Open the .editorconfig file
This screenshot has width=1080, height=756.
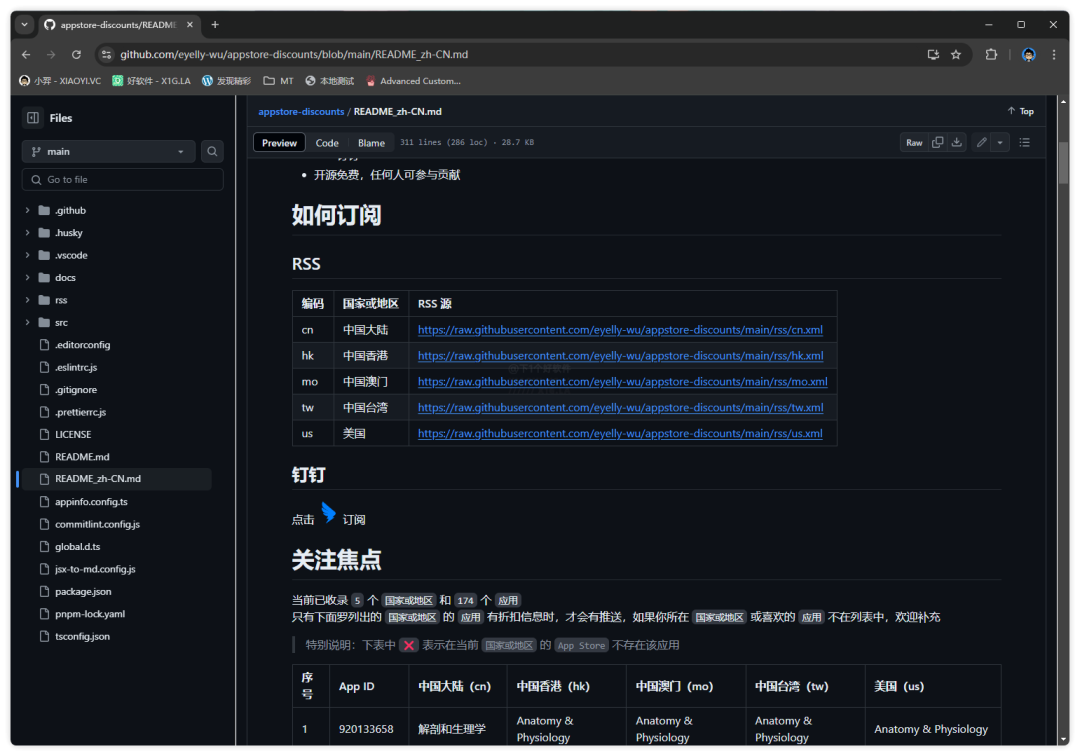click(83, 345)
